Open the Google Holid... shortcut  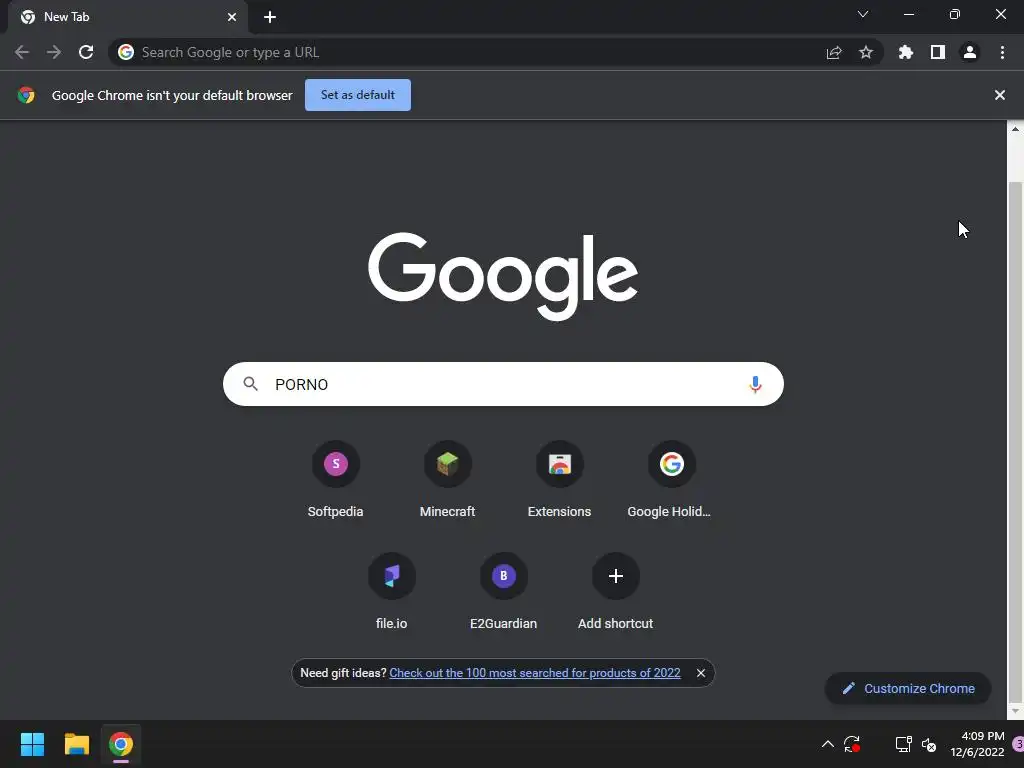[671, 480]
